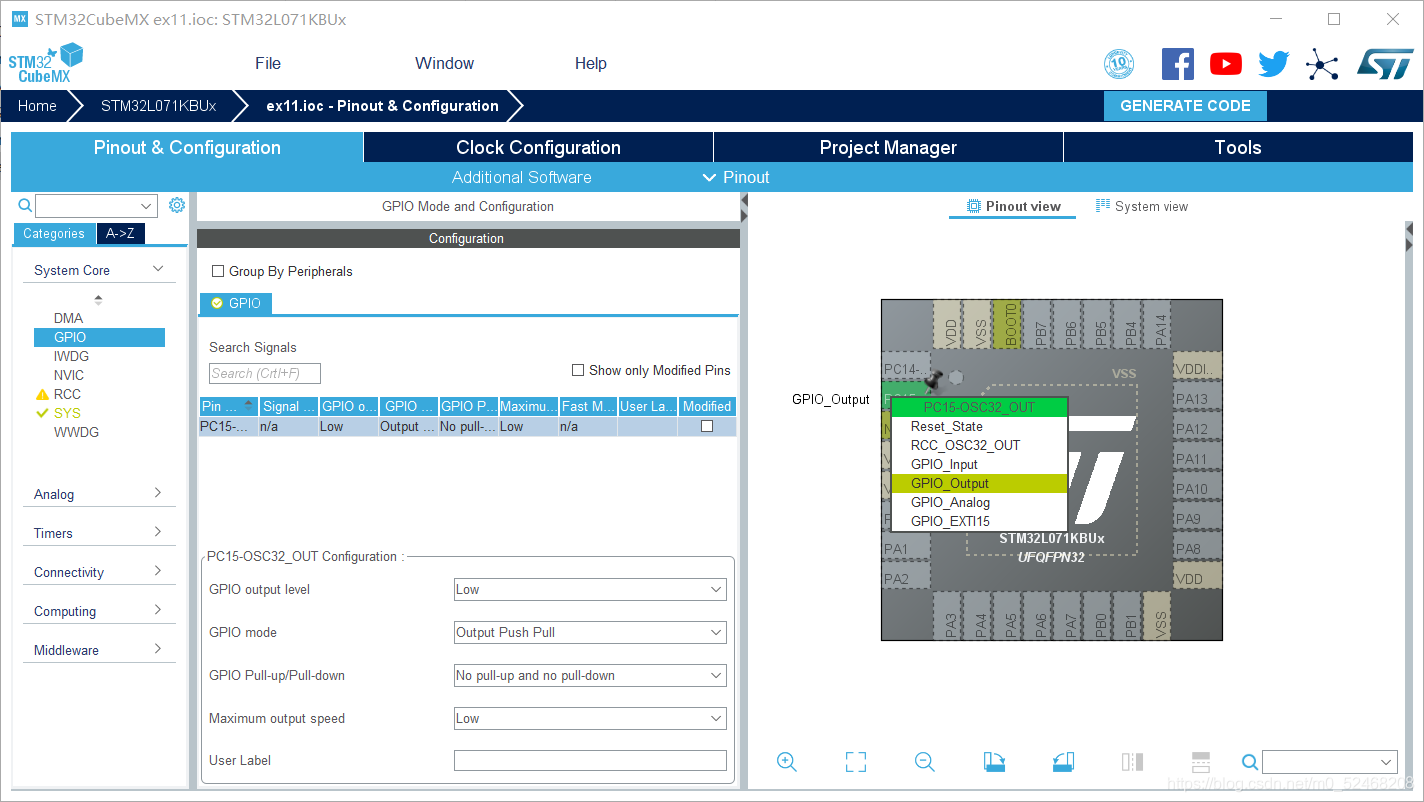This screenshot has height=802, width=1424.
Task: Expand the Computing category
Action: click(x=98, y=611)
